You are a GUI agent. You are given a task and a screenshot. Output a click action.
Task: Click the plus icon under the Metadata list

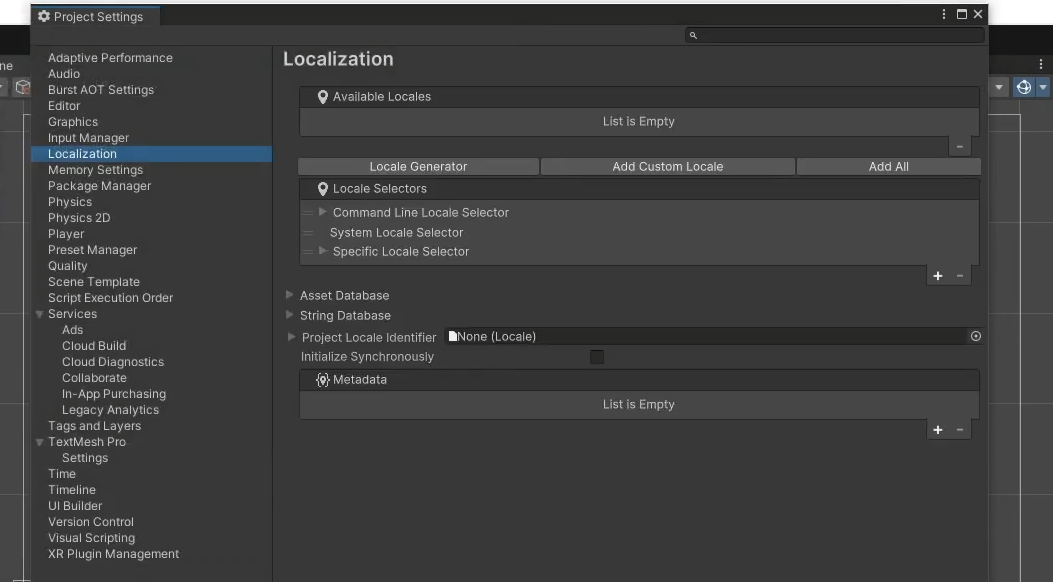(x=937, y=430)
